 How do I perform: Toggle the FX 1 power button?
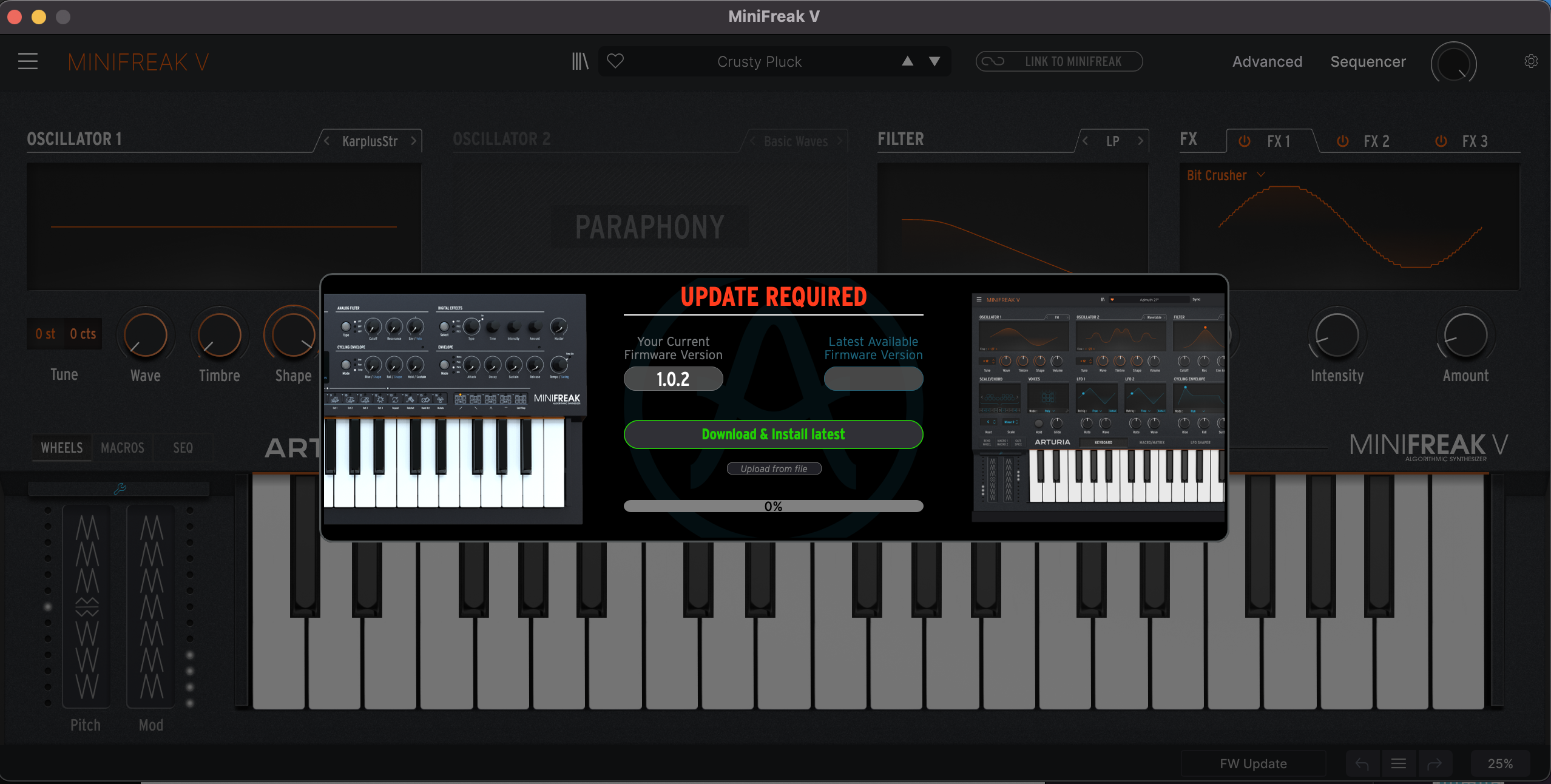(x=1244, y=141)
